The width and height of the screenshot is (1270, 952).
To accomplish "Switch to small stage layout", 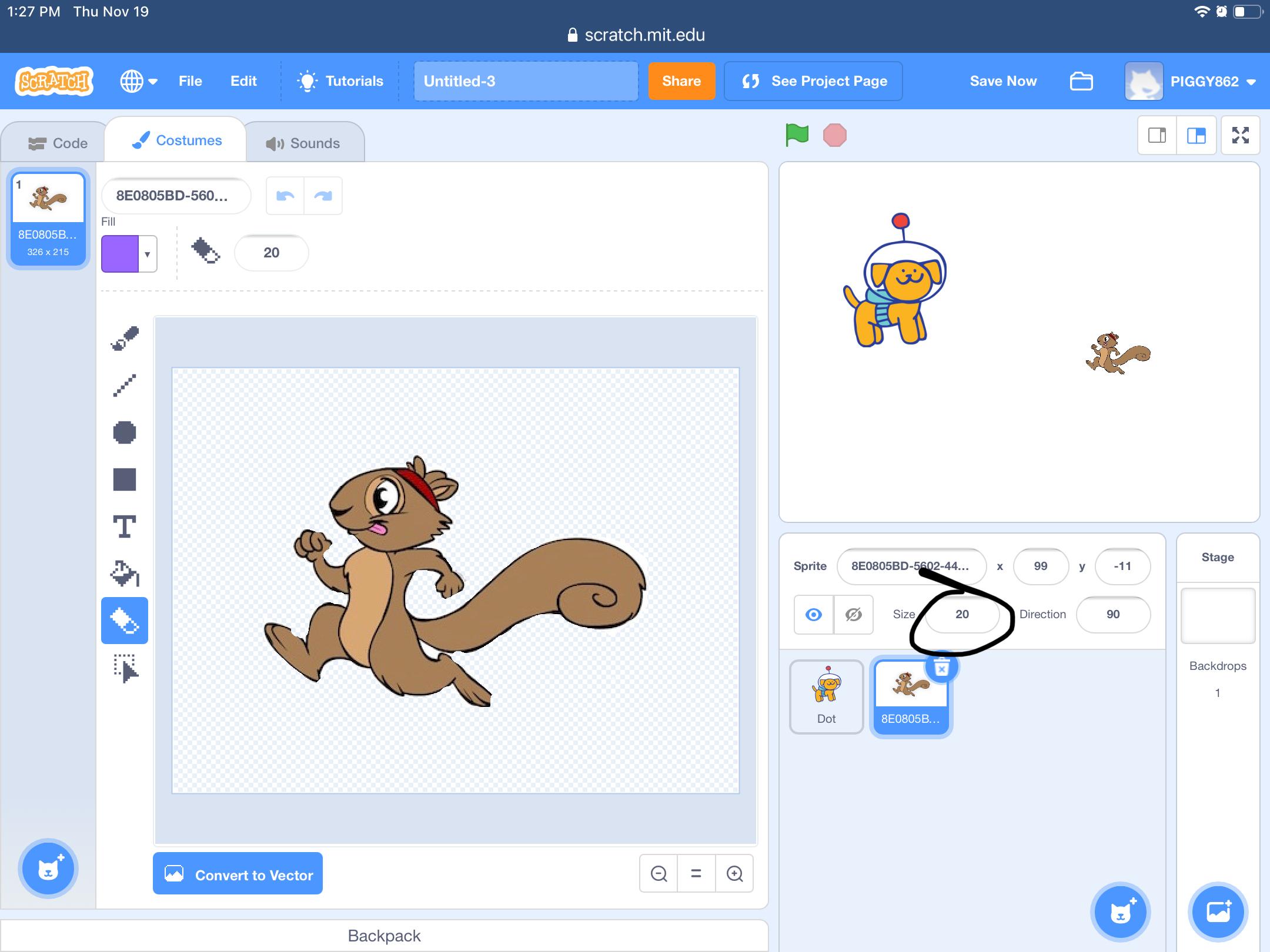I will [1157, 136].
